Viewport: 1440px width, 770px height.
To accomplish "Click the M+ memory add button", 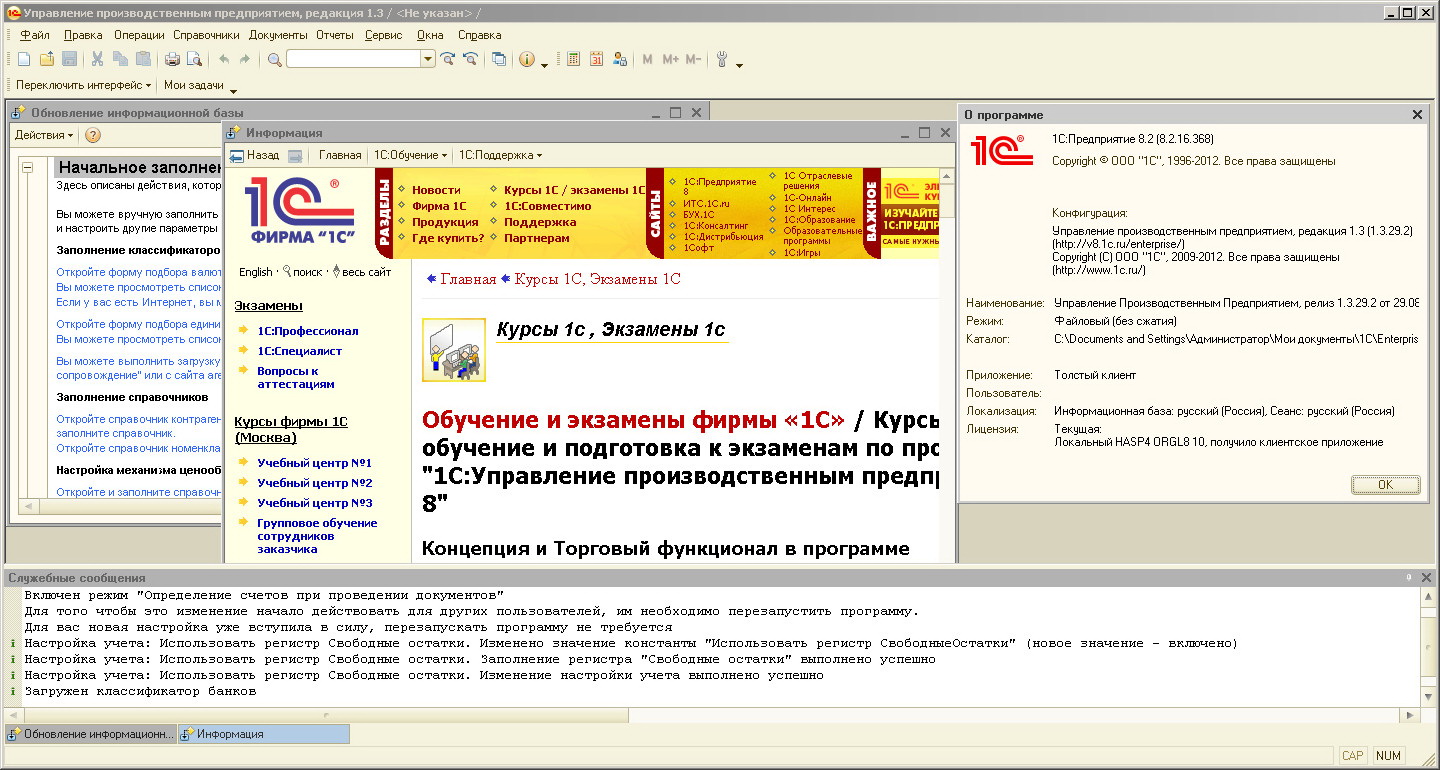I will click(670, 60).
